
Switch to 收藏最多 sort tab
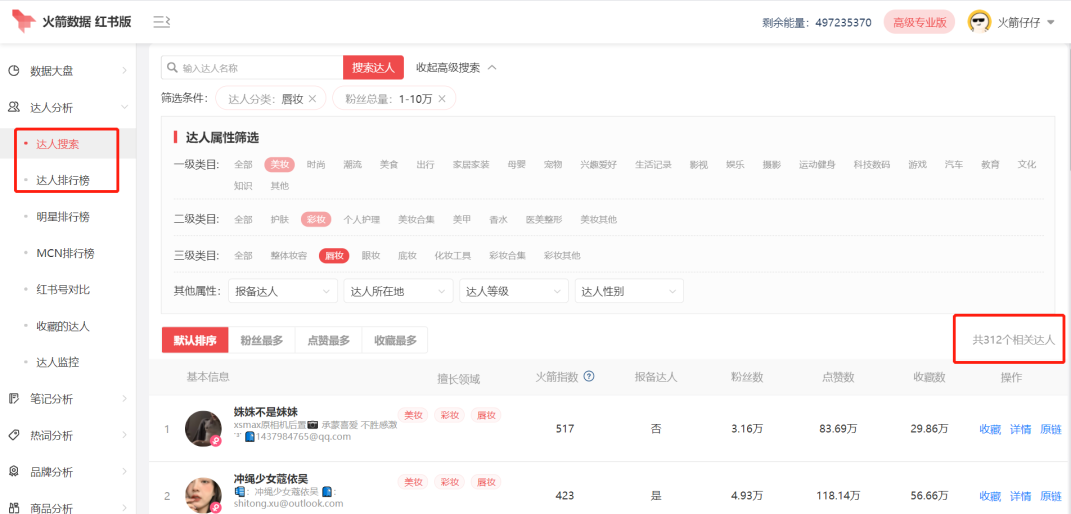(395, 340)
